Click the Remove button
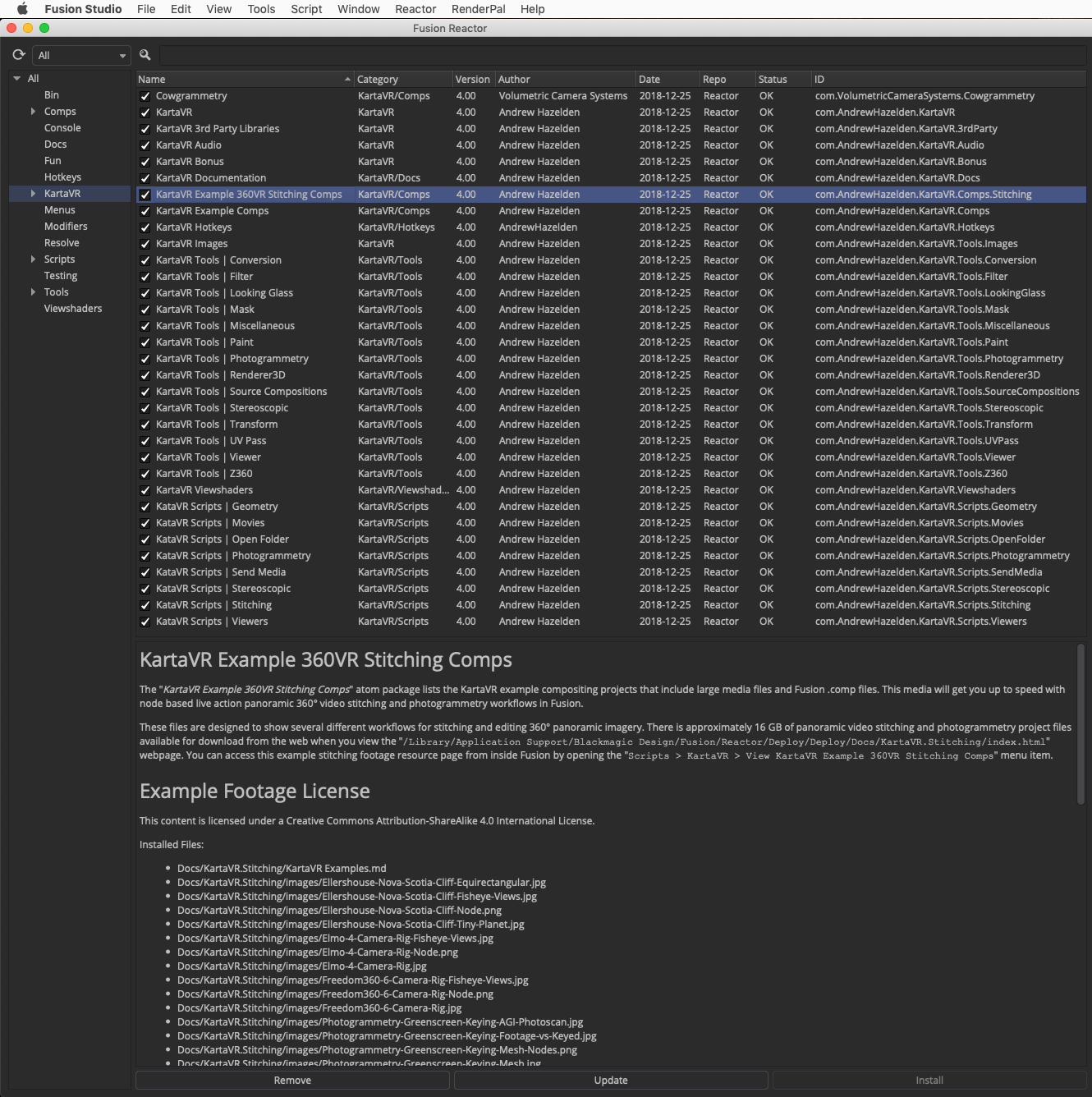Screen dimensions: 1092x1097 [x=292, y=1081]
